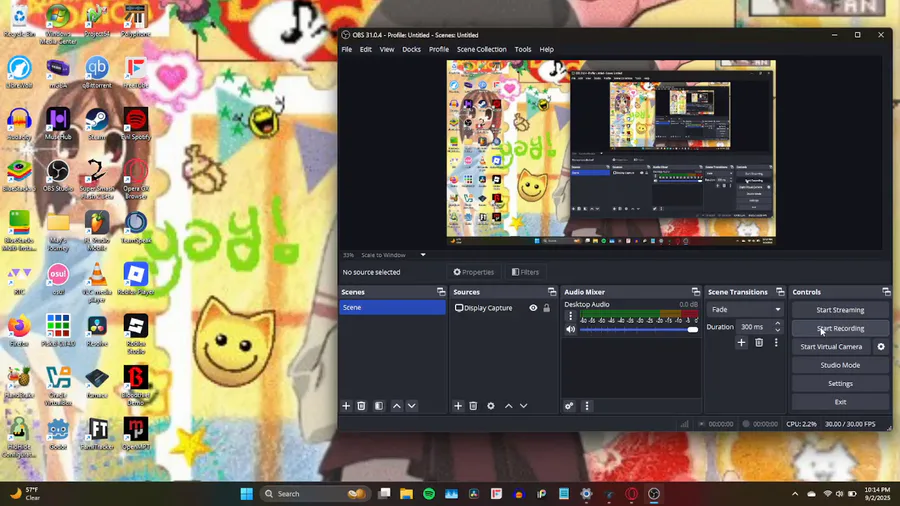The height and width of the screenshot is (506, 900).
Task: Open File Explorer from the taskbar
Action: point(406,494)
